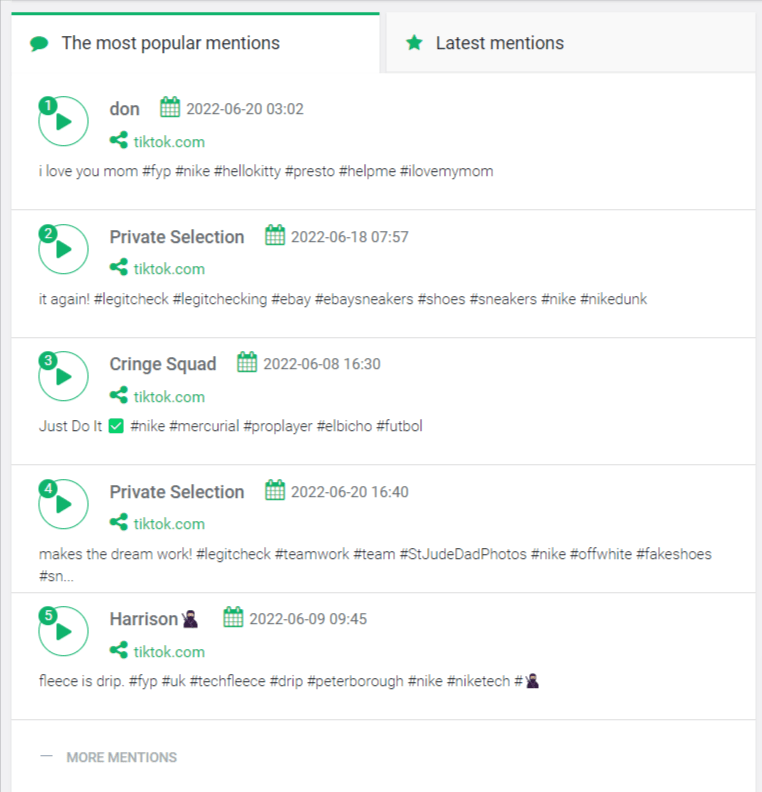Expand the More Mentions list
Viewport: 762px width, 792px height.
click(x=121, y=757)
